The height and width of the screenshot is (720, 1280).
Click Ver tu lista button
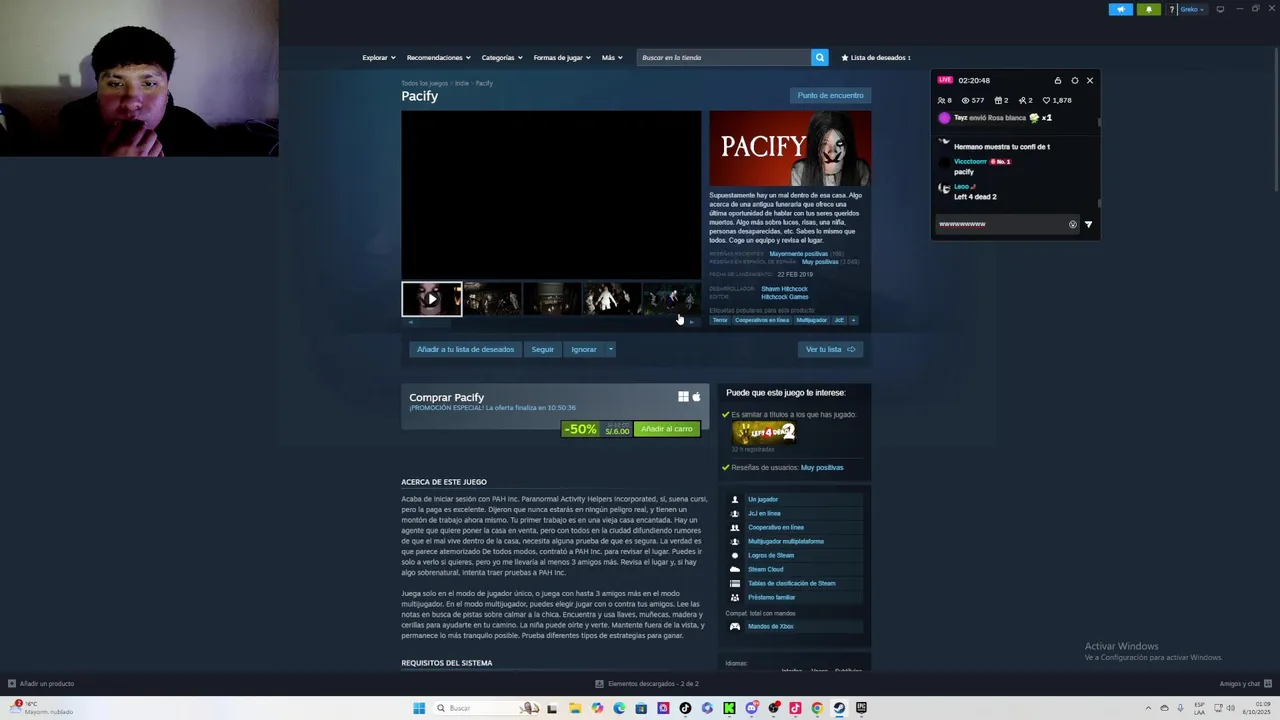click(x=830, y=349)
